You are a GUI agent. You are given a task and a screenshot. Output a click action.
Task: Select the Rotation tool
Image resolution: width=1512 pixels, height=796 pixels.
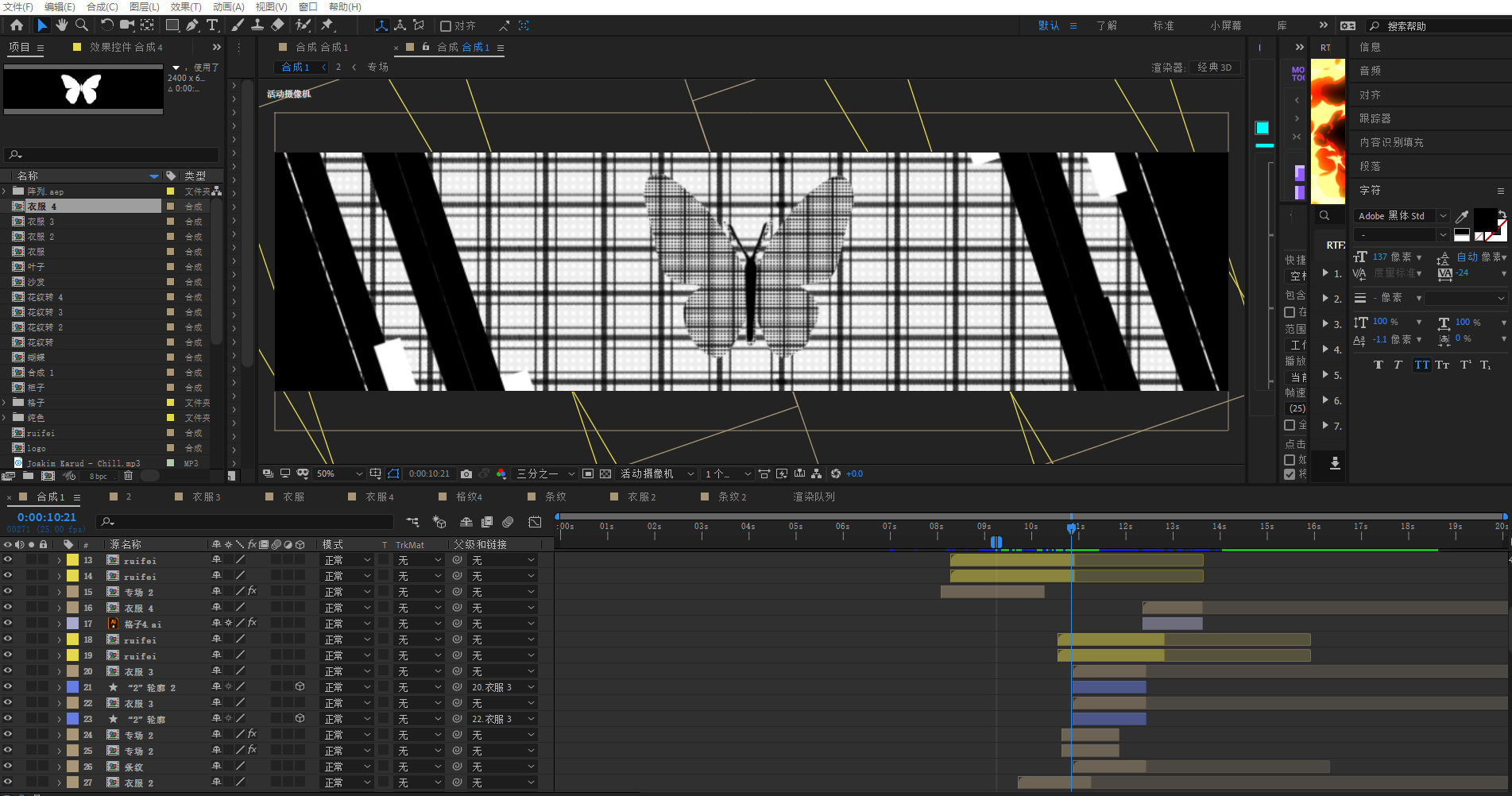coord(106,25)
